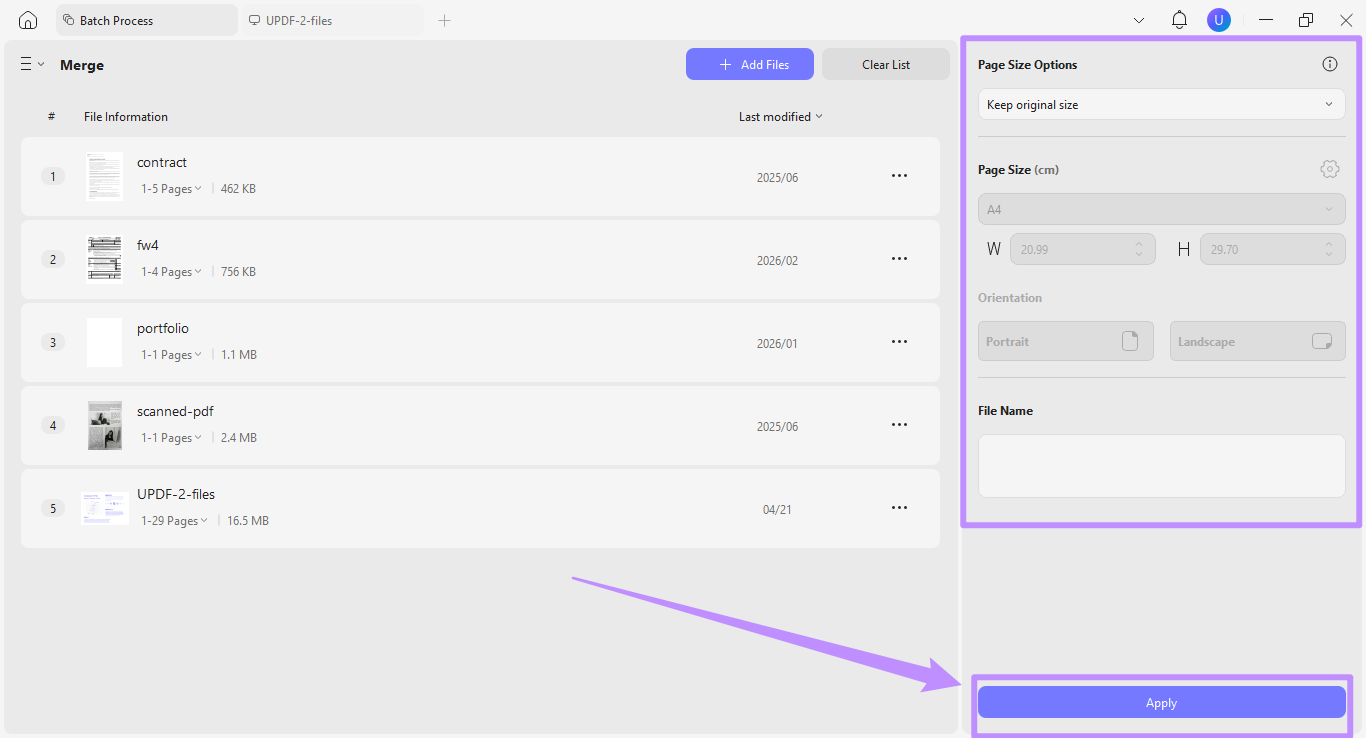
Task: Adjust the height stepper arrows
Action: pos(1329,249)
